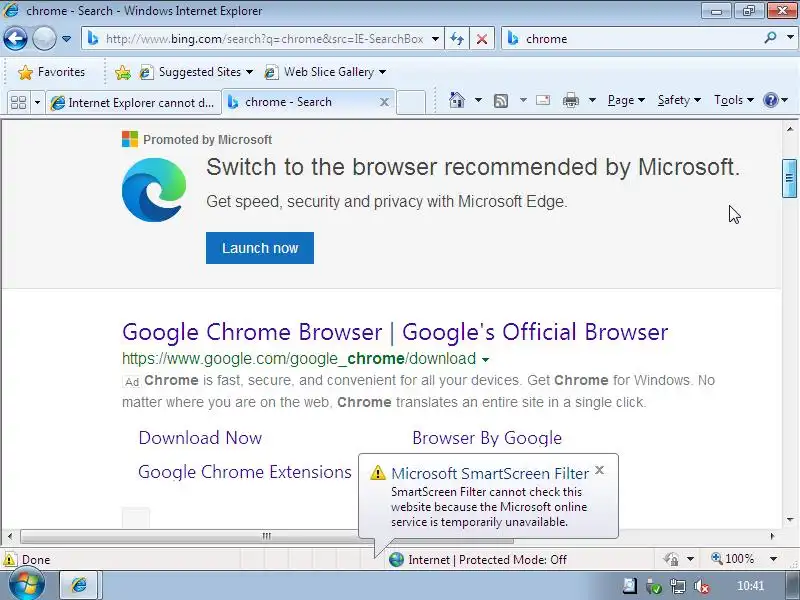Click the horizontal scrollbar left arrow
Viewport: 800px width, 600px height.
point(10,536)
